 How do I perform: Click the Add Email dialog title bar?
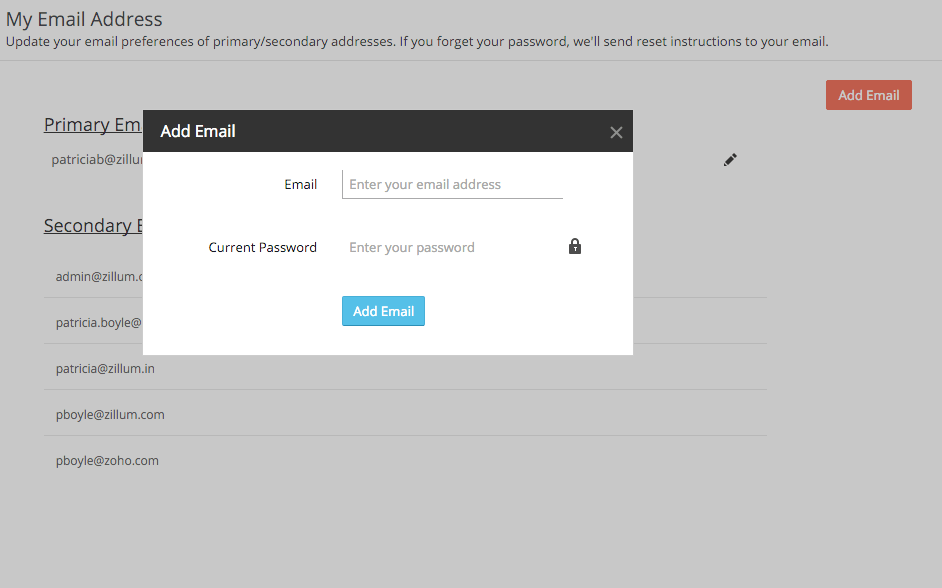coord(380,131)
